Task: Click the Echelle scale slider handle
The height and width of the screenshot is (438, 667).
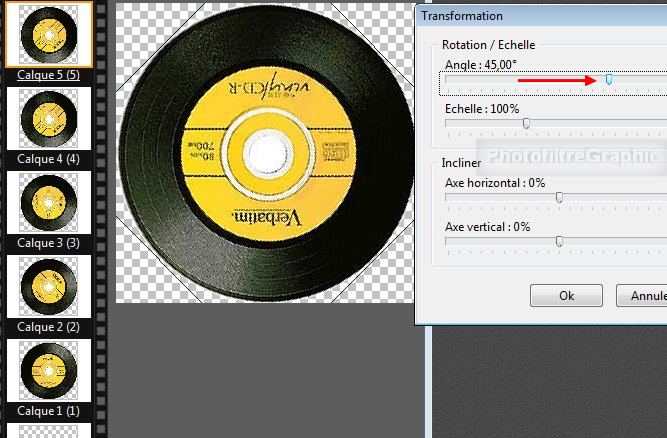Action: coord(526,124)
